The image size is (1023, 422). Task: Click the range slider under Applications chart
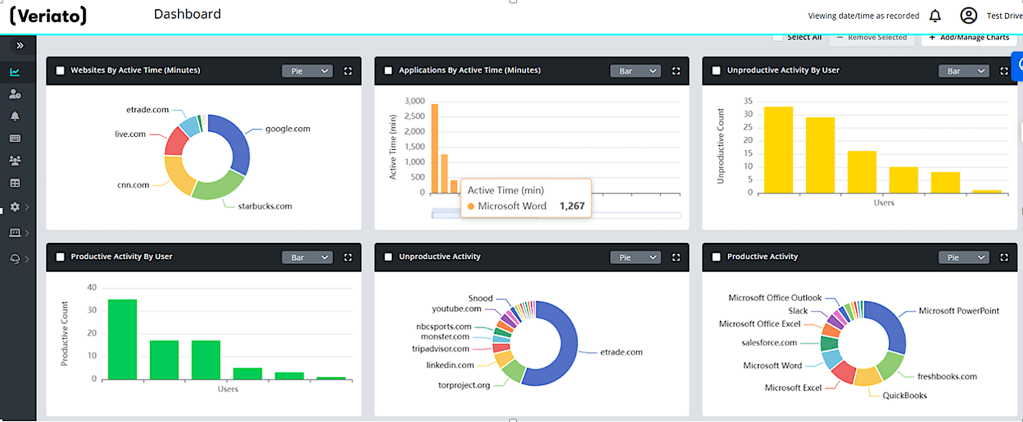[555, 214]
